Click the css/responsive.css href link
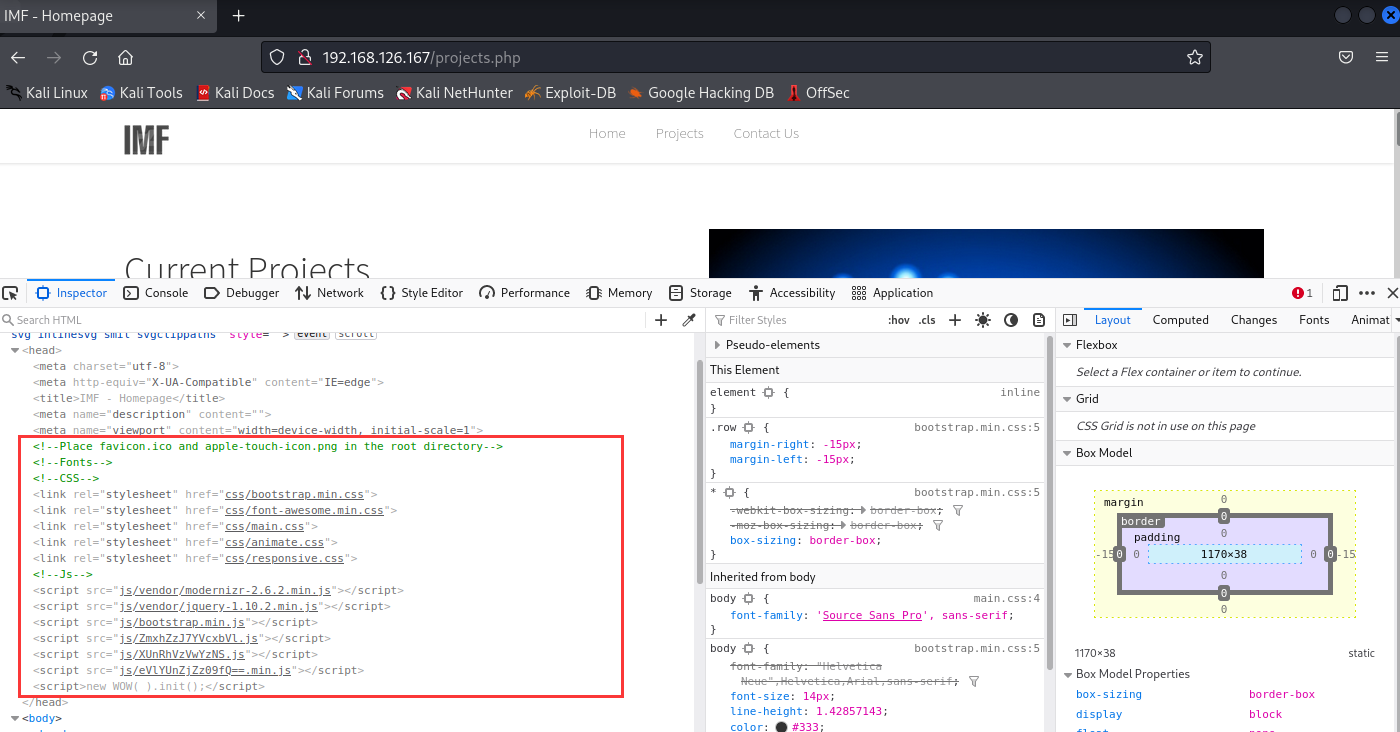This screenshot has width=1400, height=732. click(287, 558)
